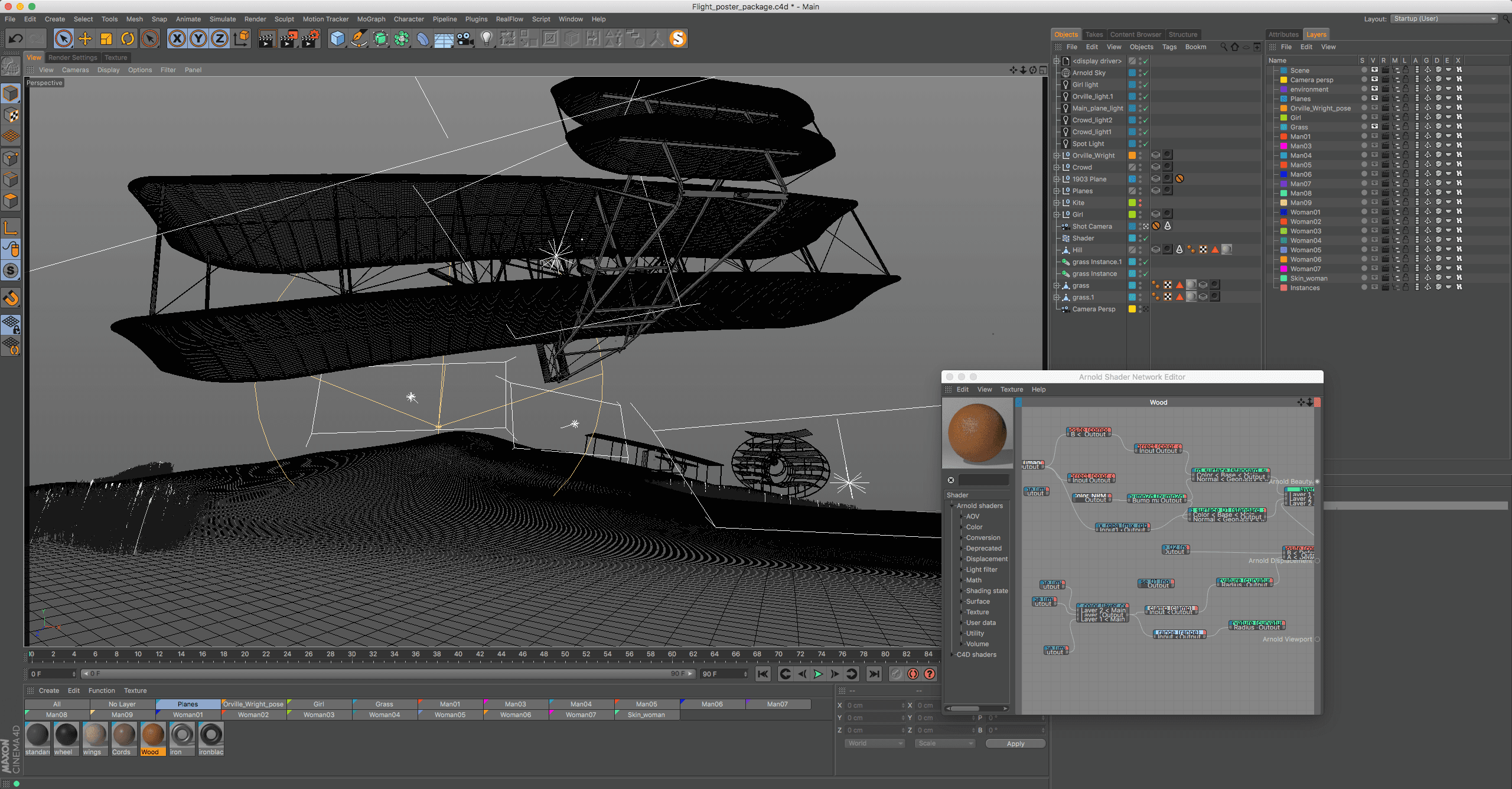Expand the Orville_Wright object hierarchy
The height and width of the screenshot is (789, 1512).
(x=1057, y=155)
